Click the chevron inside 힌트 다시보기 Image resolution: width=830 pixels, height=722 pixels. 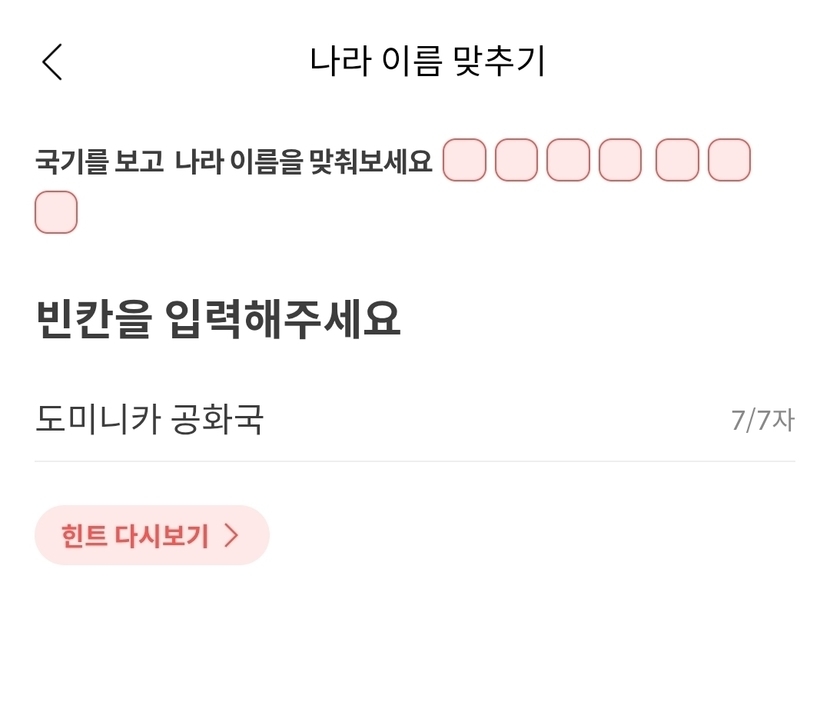point(231,535)
